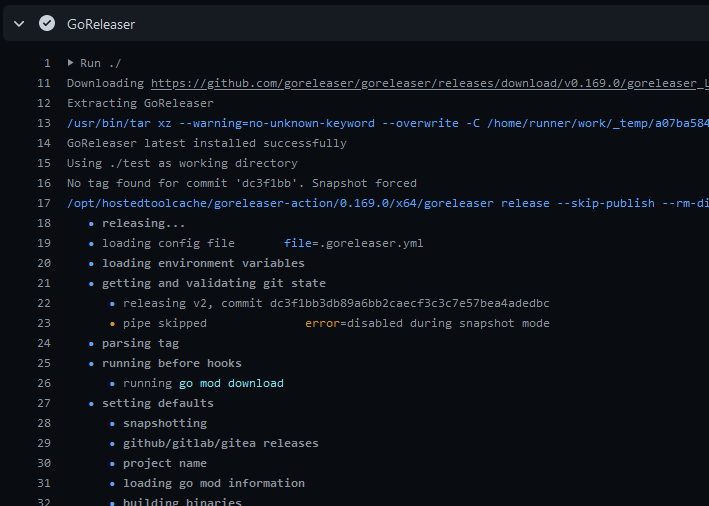Click 'parsing tag' log line
This screenshot has width=709, height=506.
pyautogui.click(x=140, y=343)
